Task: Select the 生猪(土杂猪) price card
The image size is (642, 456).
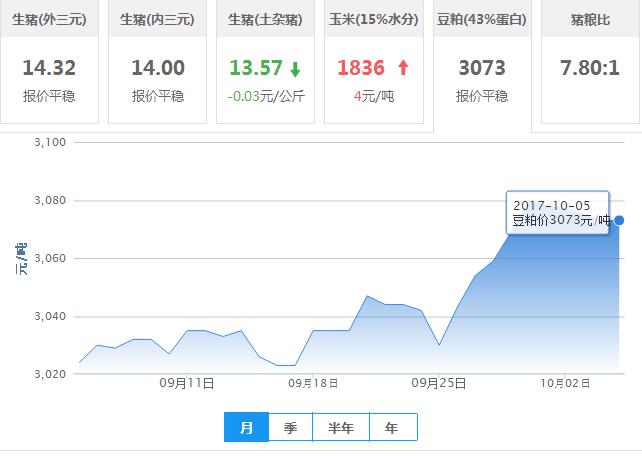Action: point(265,61)
